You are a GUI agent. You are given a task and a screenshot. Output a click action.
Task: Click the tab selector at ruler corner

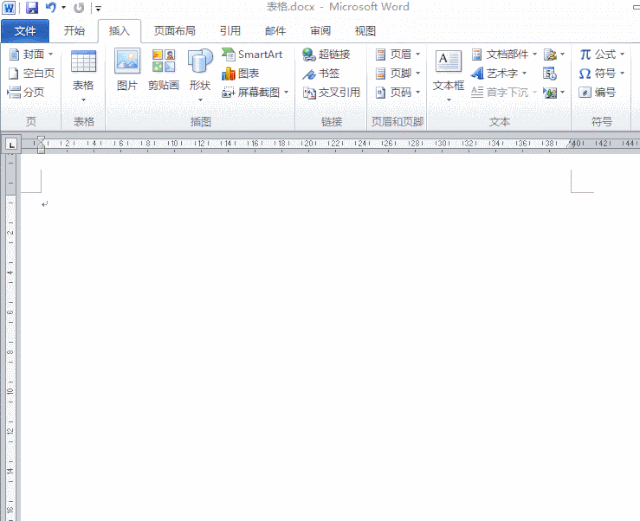click(11, 144)
